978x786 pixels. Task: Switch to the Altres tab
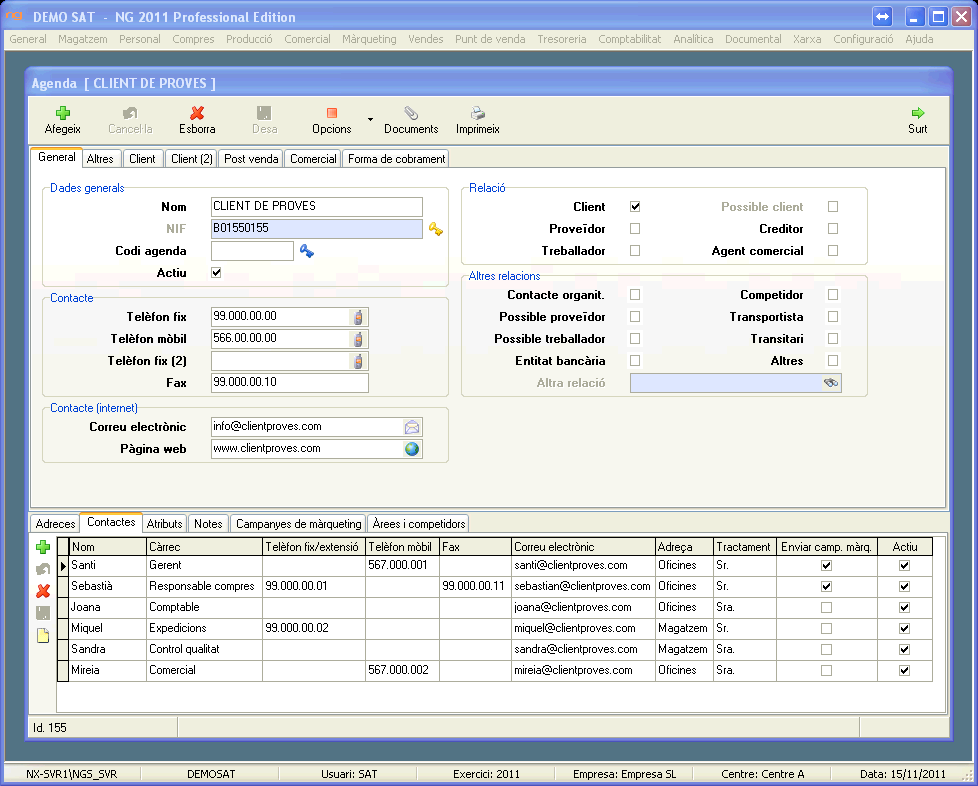[100, 159]
